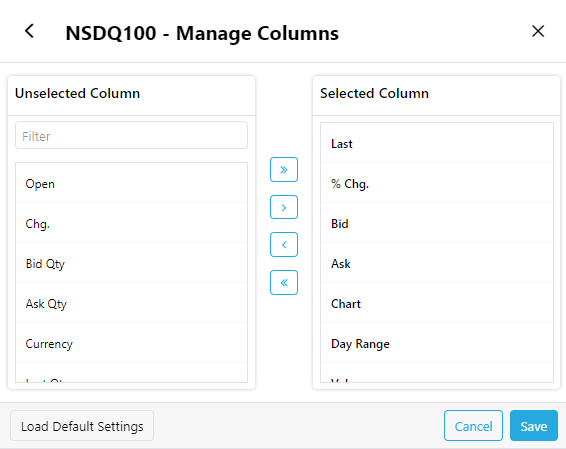Click the single left arrow move button
This screenshot has height=449, width=566.
tap(284, 245)
